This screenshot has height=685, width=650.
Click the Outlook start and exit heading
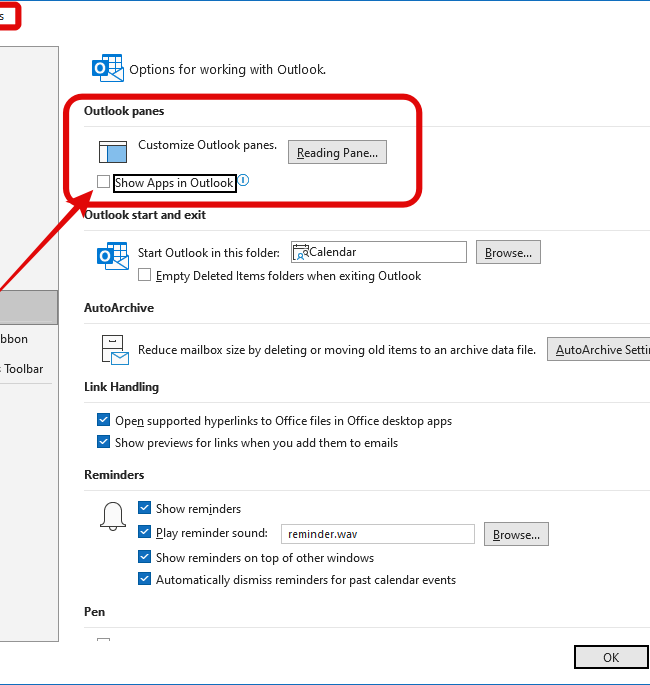[x=145, y=215]
